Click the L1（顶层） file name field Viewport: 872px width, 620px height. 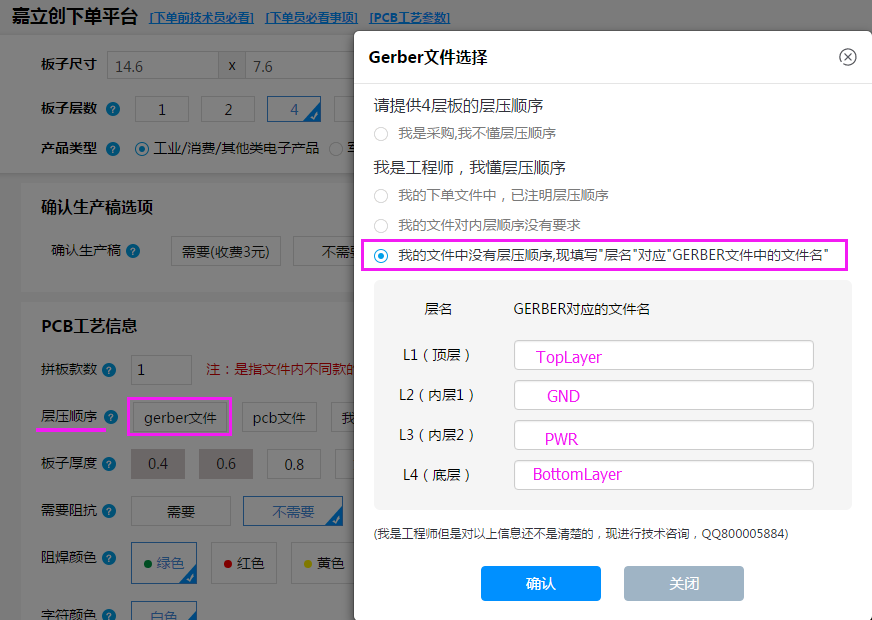point(664,356)
